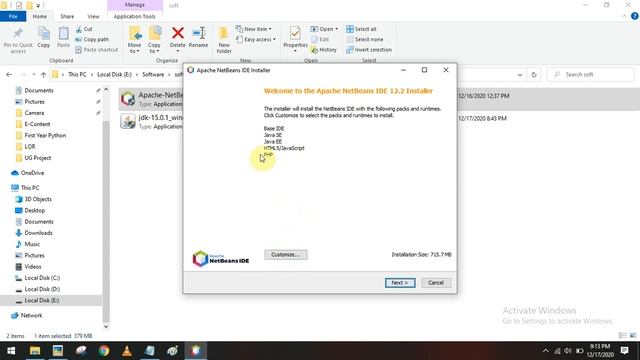
Task: Refresh the folder view
Action: (534, 75)
